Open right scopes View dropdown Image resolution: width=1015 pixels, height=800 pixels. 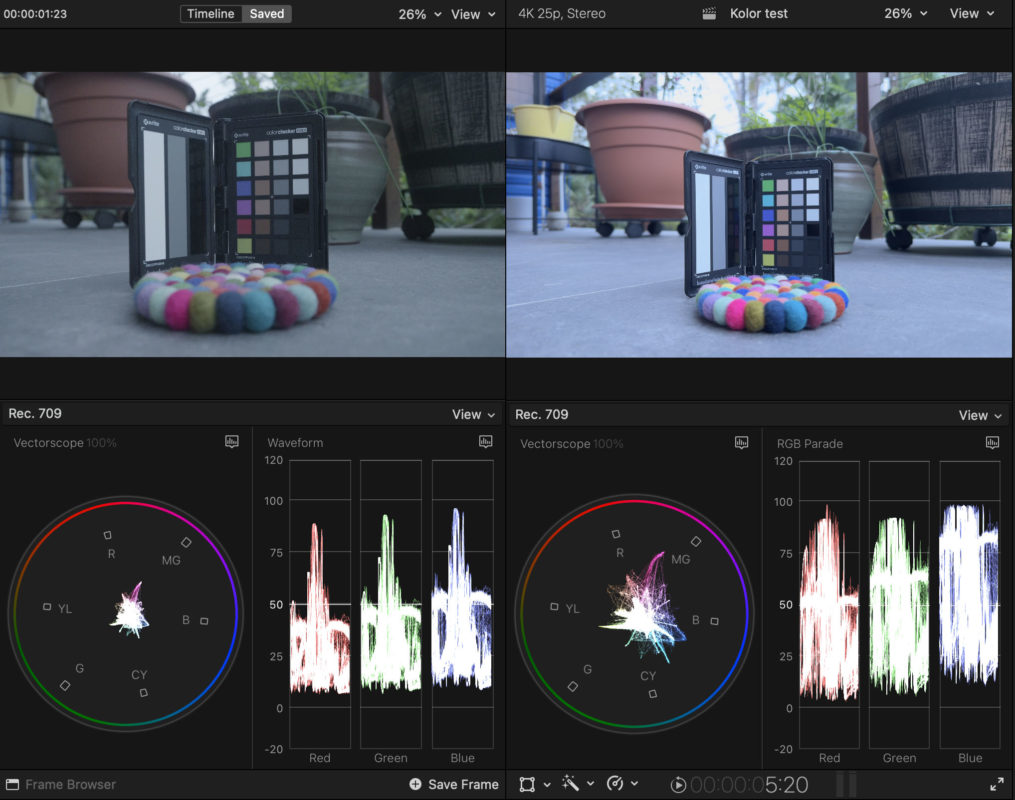pyautogui.click(x=980, y=416)
